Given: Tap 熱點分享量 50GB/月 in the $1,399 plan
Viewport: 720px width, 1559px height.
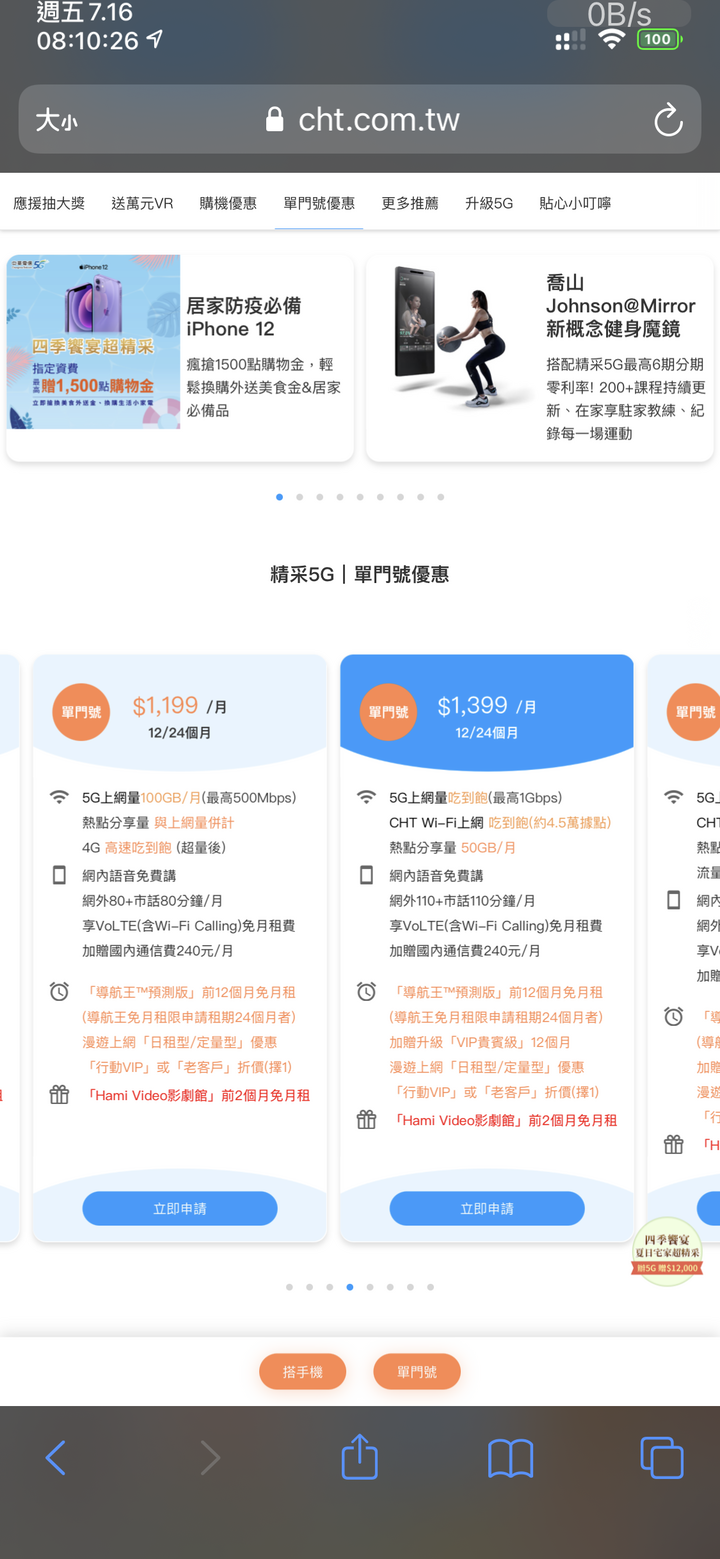Looking at the screenshot, I should click(453, 847).
